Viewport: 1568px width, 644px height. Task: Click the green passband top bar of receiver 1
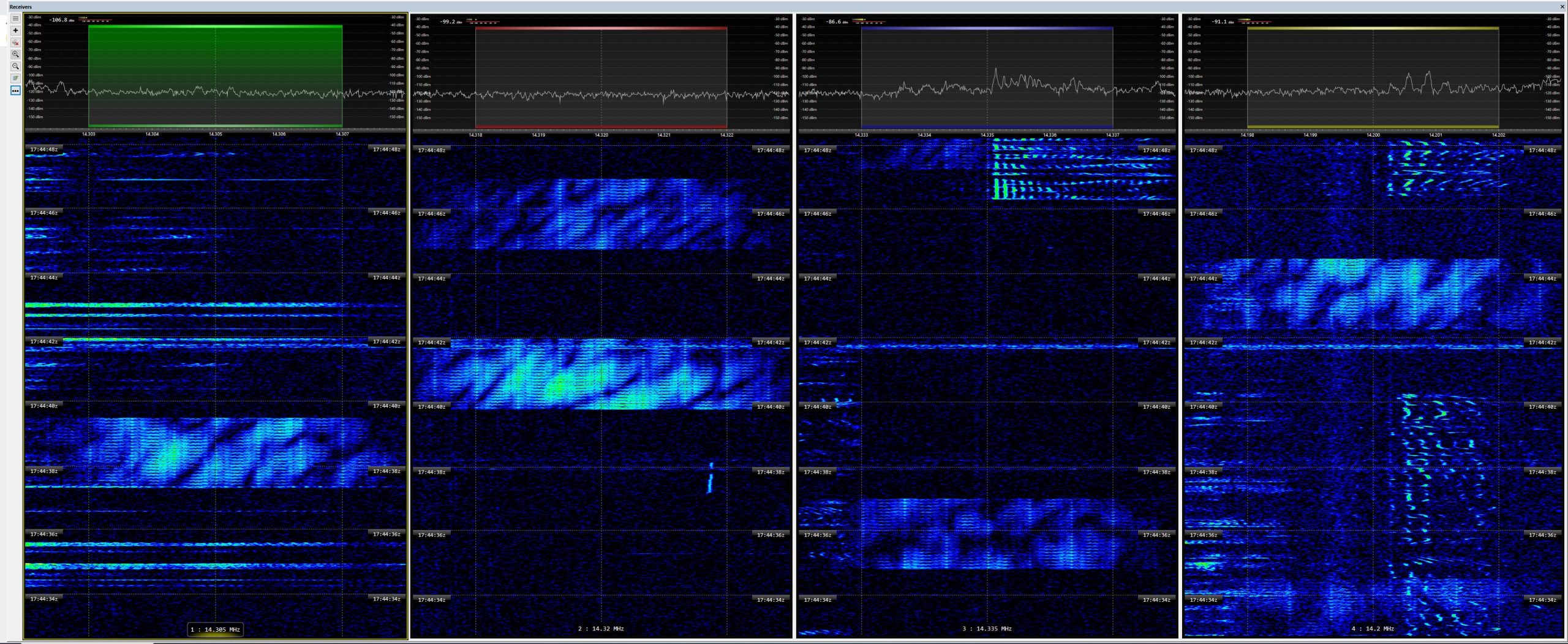click(x=215, y=26)
